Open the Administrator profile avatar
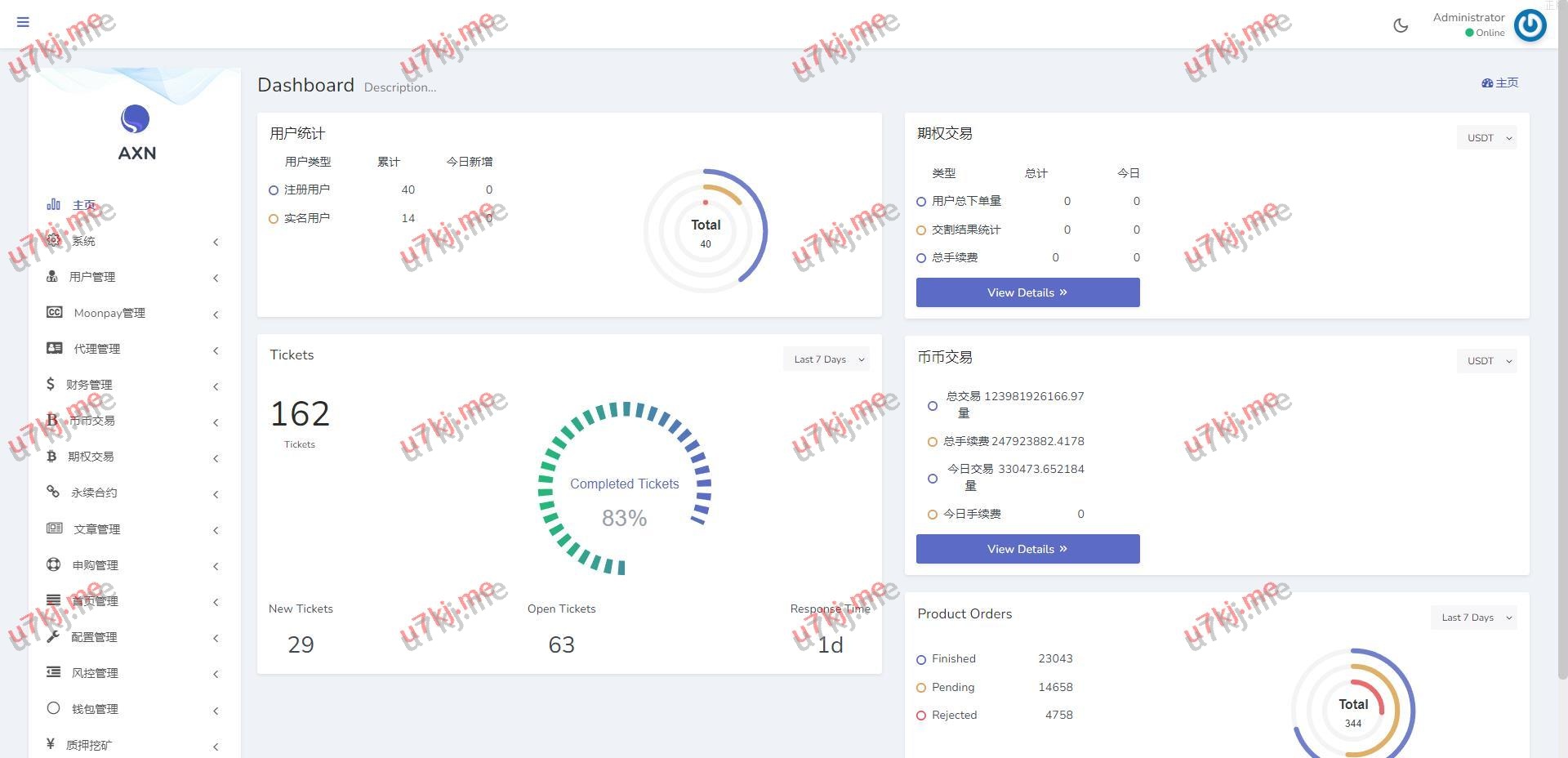Screen dimensions: 1568x758 tap(1530, 25)
